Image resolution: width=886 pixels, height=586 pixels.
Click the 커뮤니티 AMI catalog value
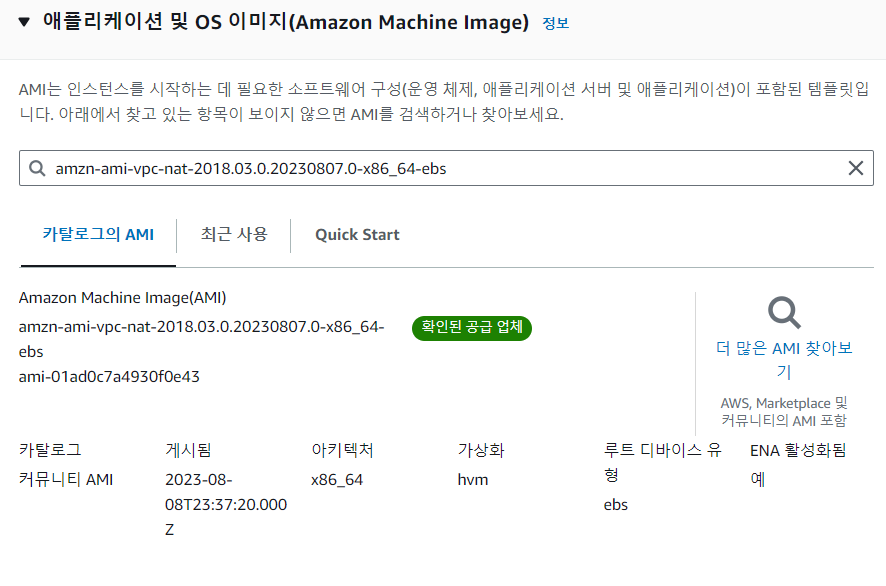tap(66, 479)
